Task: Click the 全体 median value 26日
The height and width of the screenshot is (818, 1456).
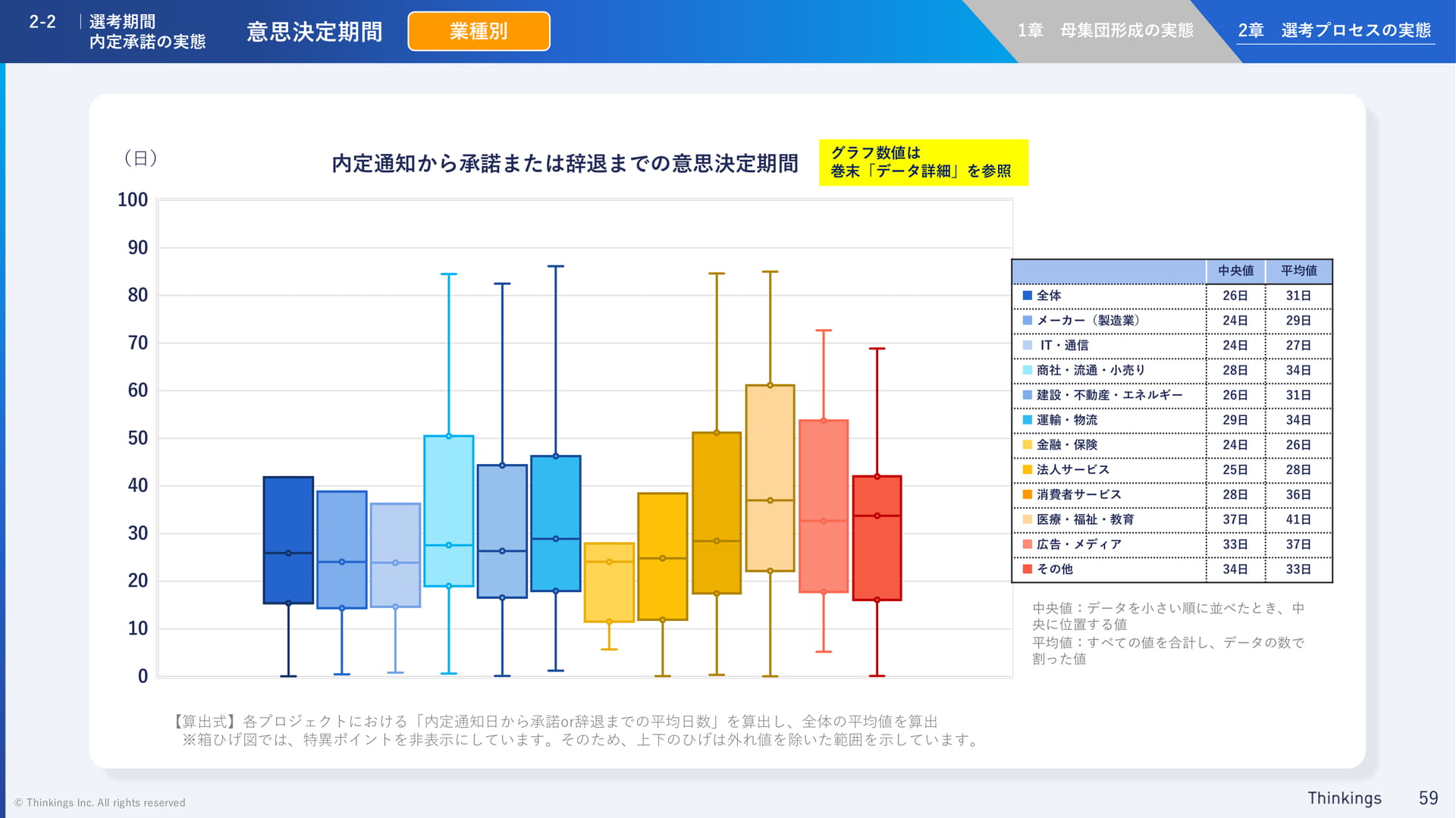Action: pyautogui.click(x=1235, y=296)
